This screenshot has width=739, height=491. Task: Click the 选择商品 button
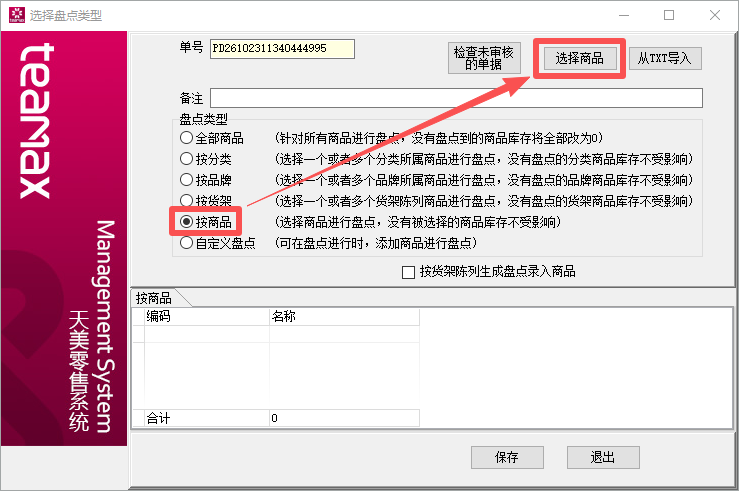point(580,58)
